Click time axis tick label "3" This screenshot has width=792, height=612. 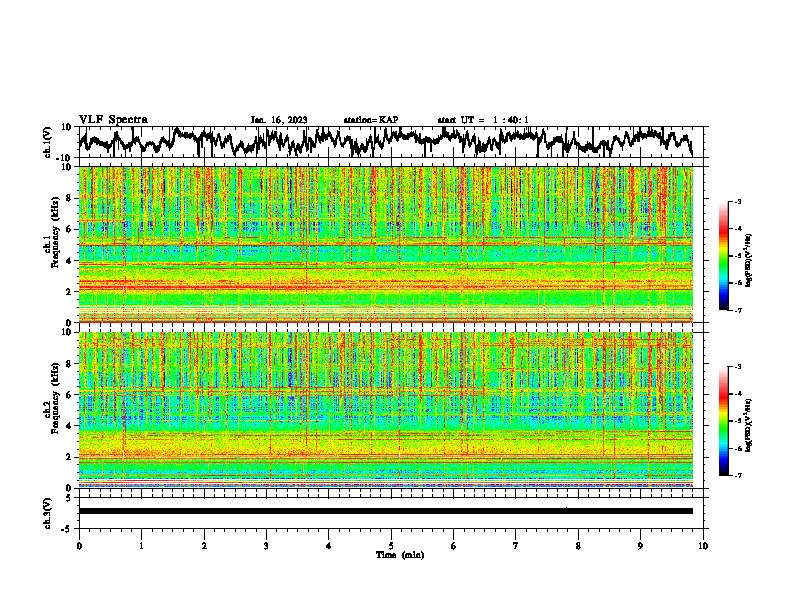click(x=266, y=546)
